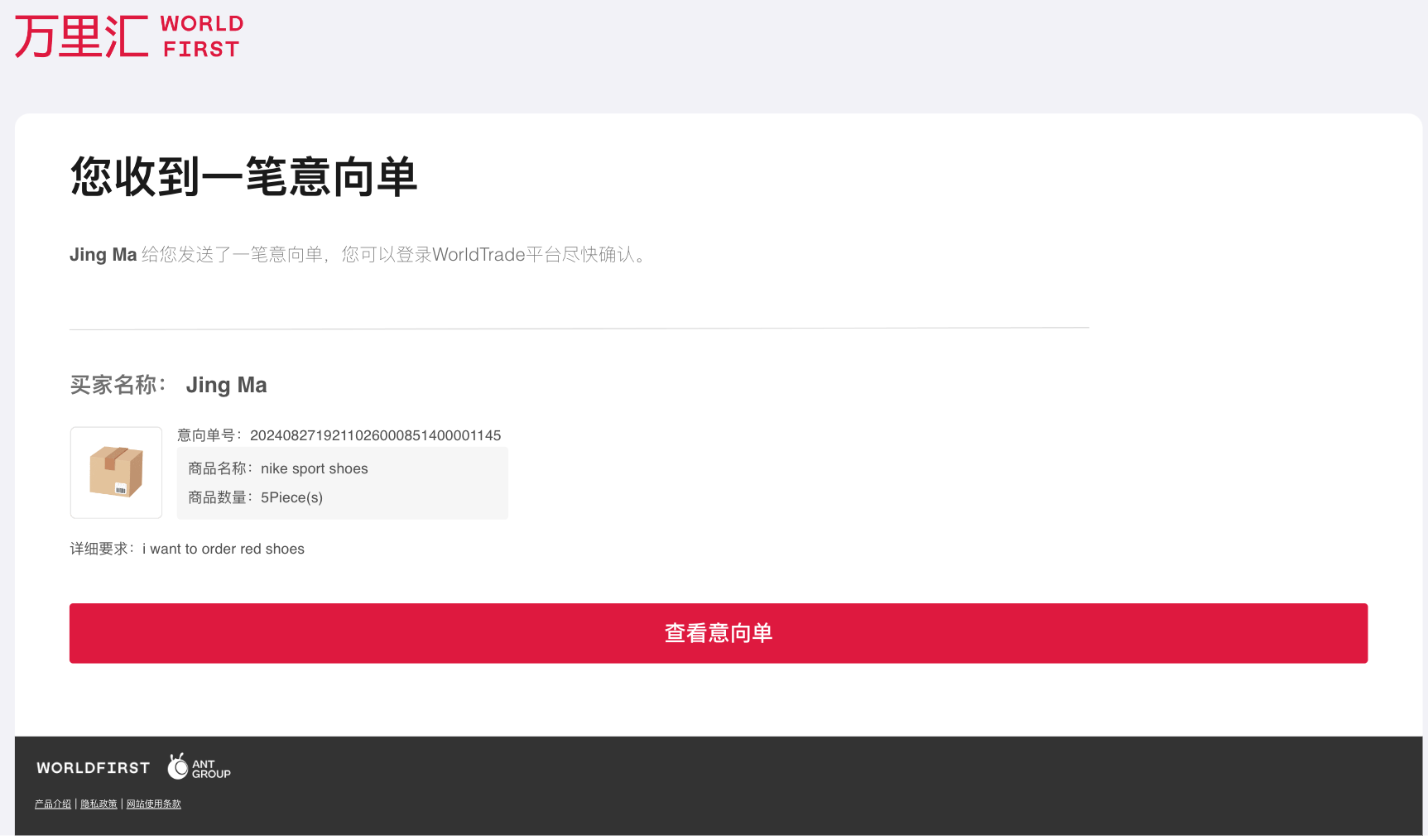Click the red WORLD FIRST English logo text
The height and width of the screenshot is (840, 1428).
[201, 36]
